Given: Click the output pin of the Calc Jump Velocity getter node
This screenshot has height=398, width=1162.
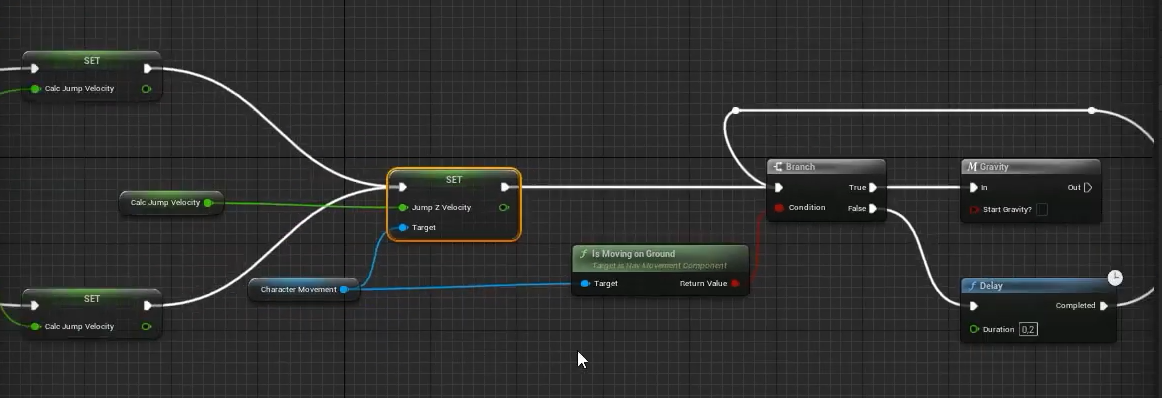Looking at the screenshot, I should coord(208,202).
